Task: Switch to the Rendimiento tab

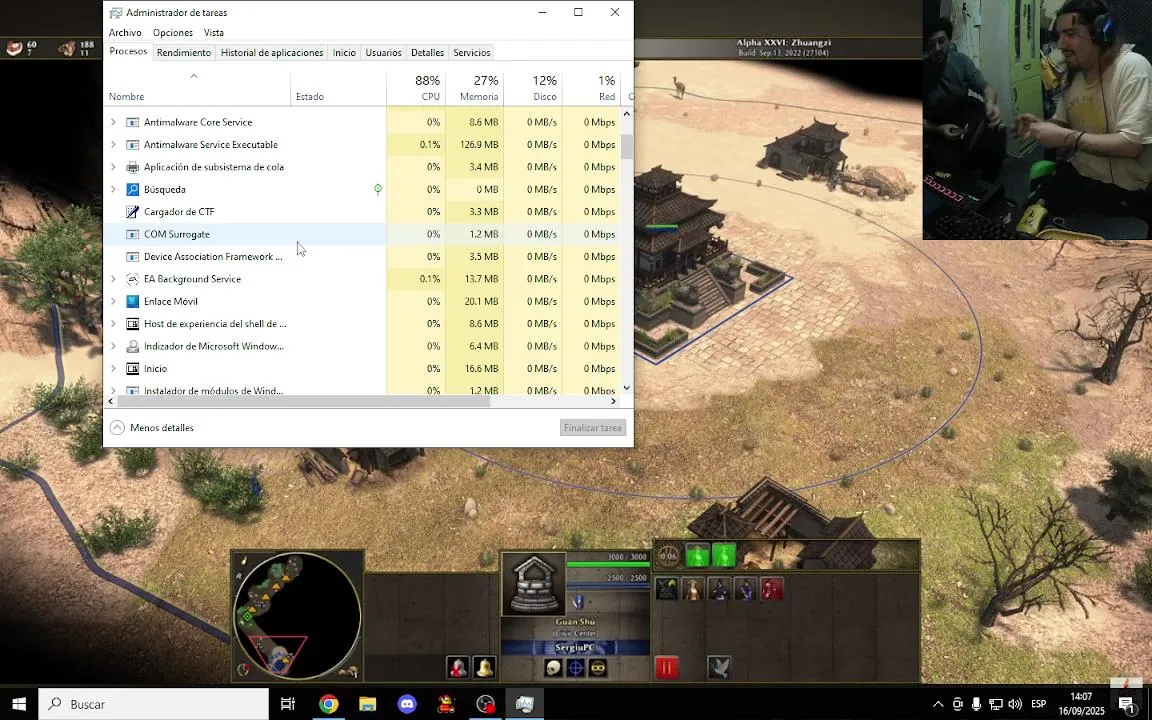Action: coord(184,52)
